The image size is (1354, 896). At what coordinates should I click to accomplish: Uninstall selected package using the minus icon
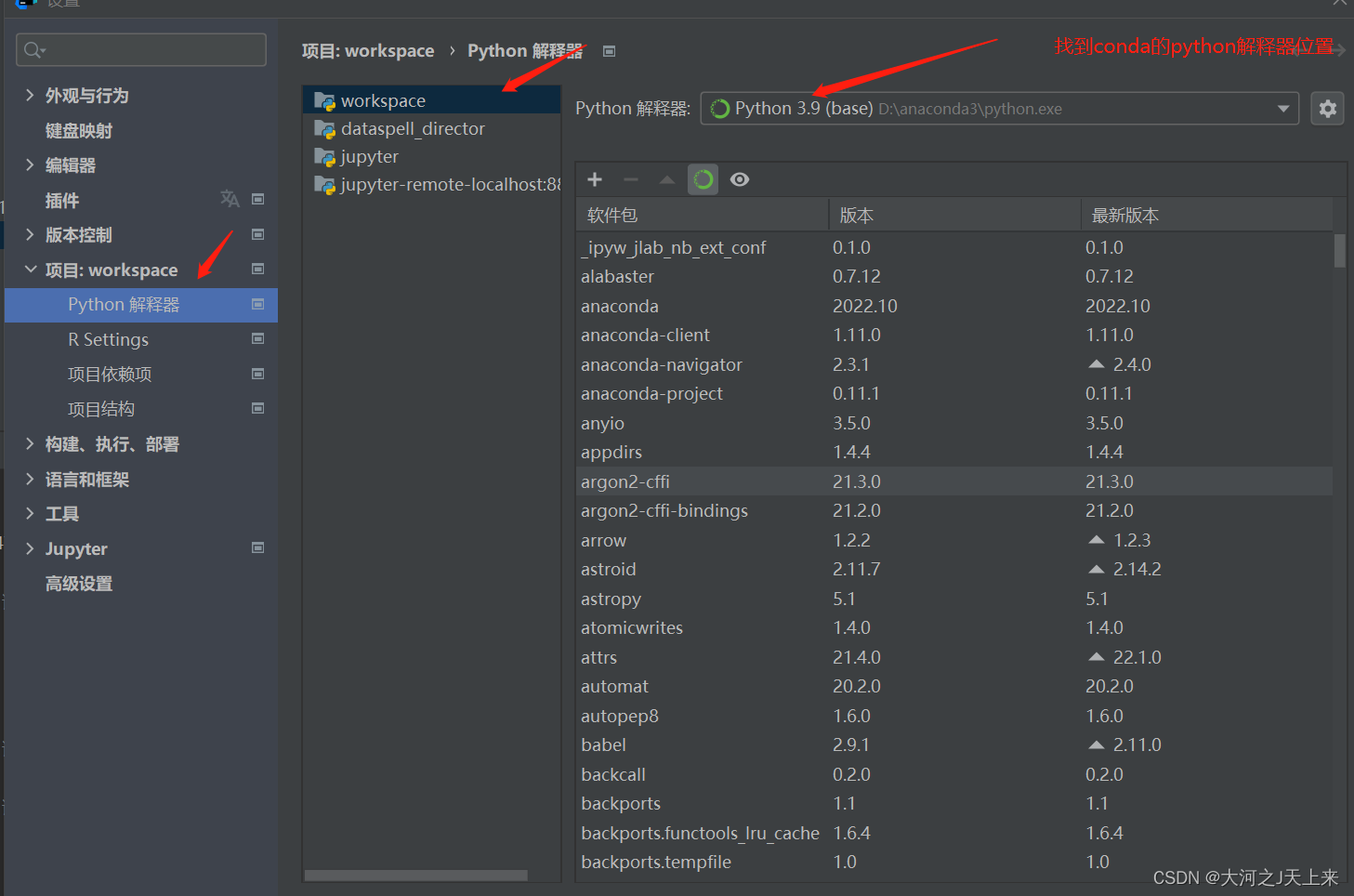pyautogui.click(x=630, y=179)
